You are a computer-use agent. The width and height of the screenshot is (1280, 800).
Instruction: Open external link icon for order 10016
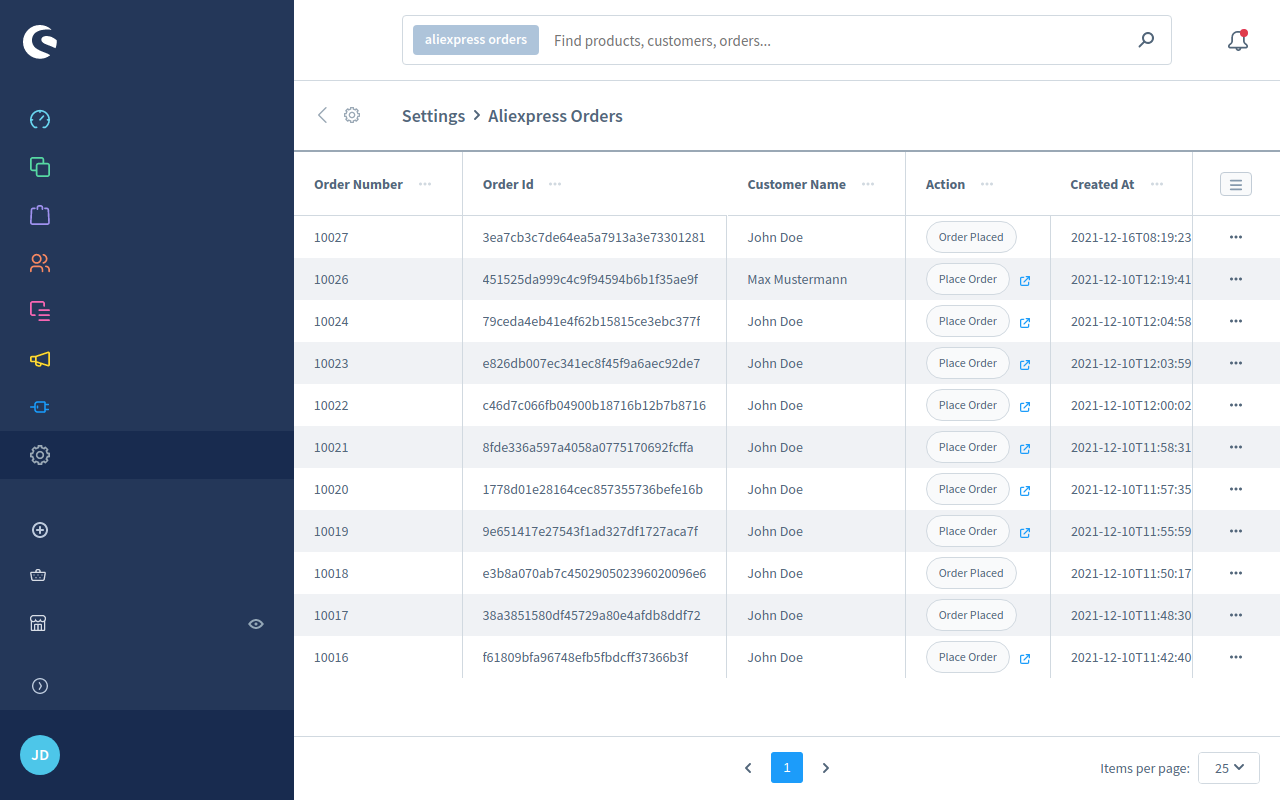tap(1025, 659)
